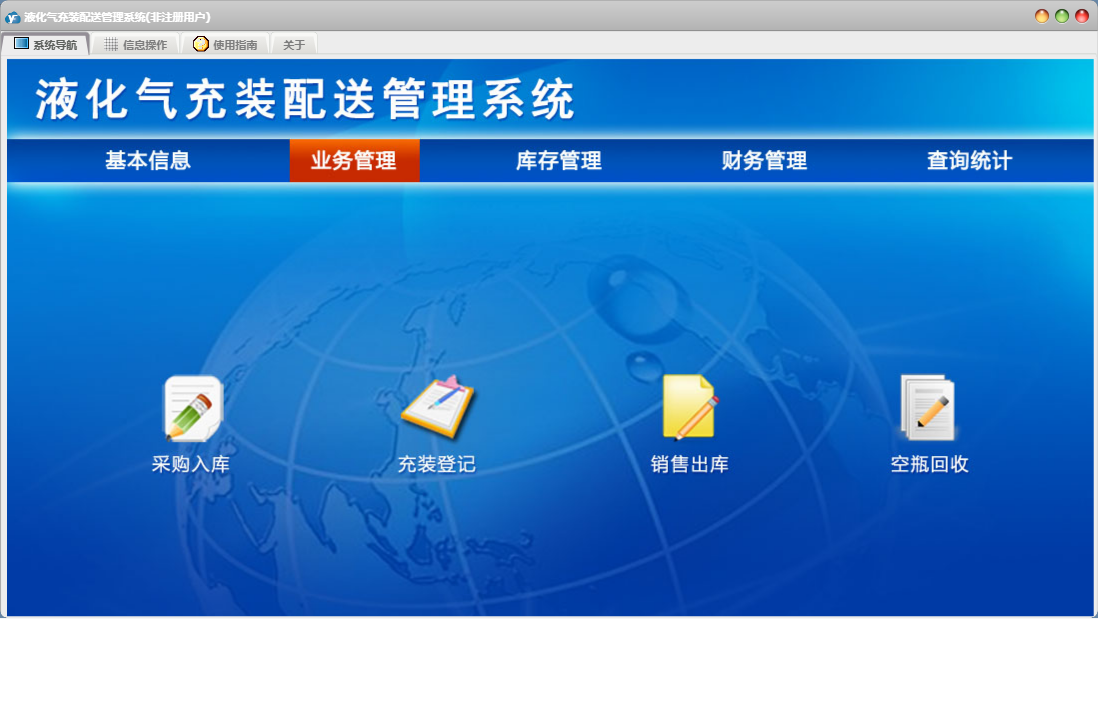Click the 空瓶回收 text label
This screenshot has width=1098, height=712.
pos(929,464)
